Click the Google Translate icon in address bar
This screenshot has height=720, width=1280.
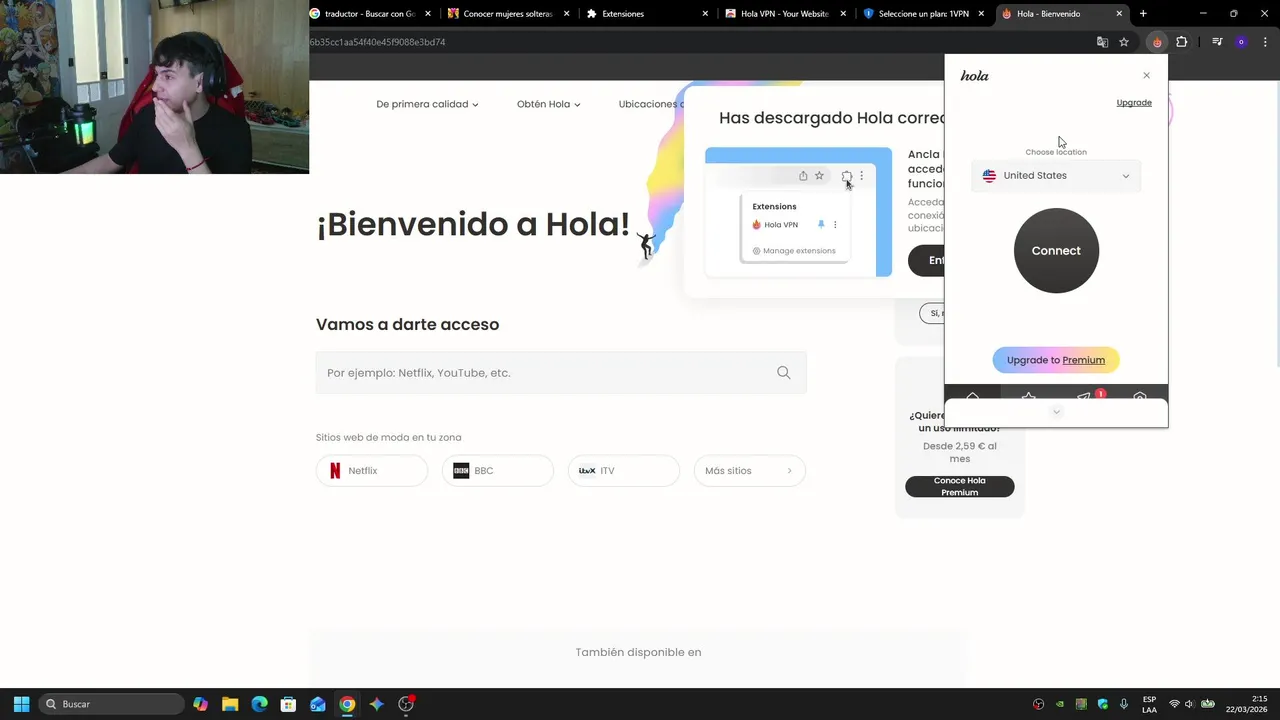coord(1102,42)
